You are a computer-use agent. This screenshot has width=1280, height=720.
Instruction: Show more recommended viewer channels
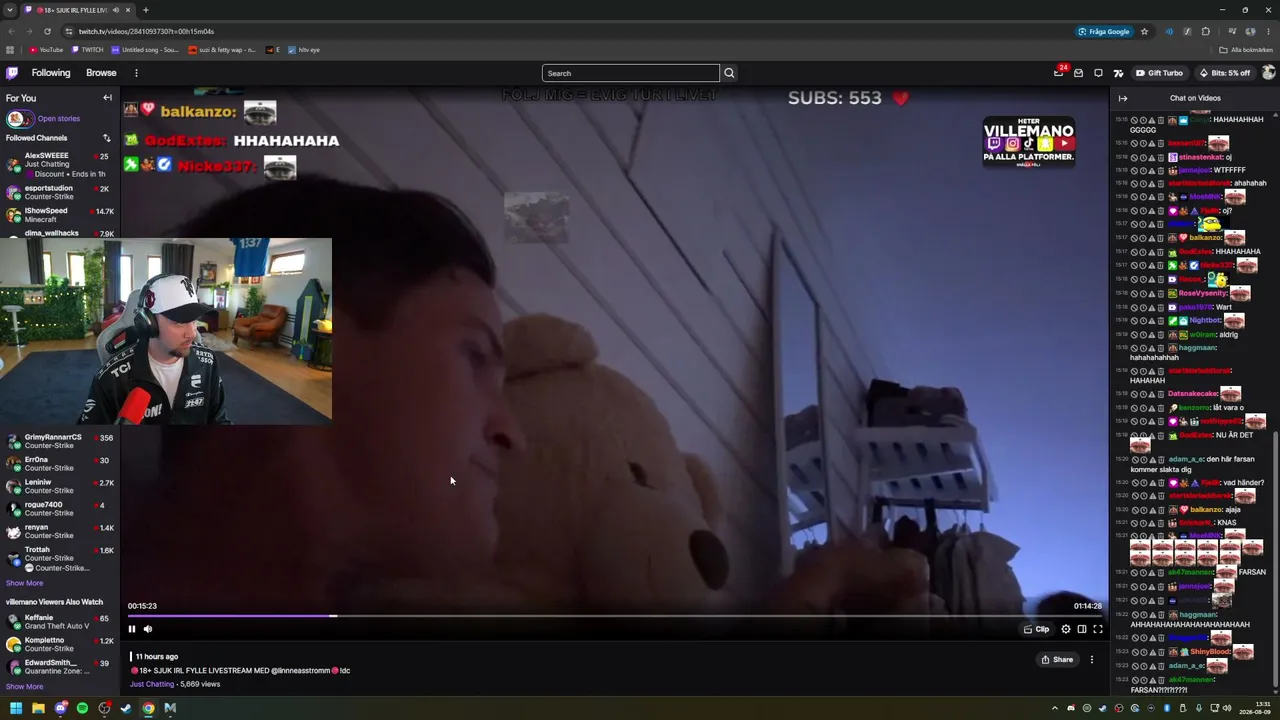click(25, 686)
